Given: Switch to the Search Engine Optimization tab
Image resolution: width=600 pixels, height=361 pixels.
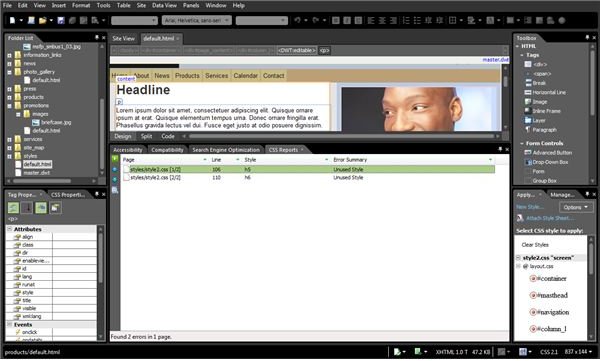Looking at the screenshot, I should tap(226, 150).
